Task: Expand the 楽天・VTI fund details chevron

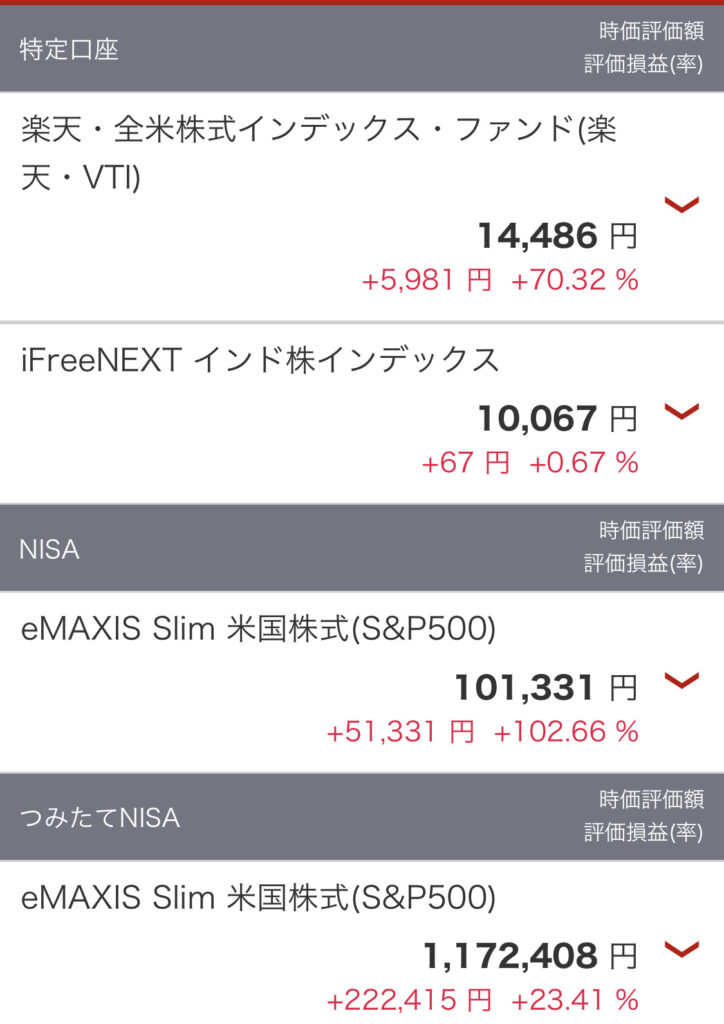Action: point(682,205)
